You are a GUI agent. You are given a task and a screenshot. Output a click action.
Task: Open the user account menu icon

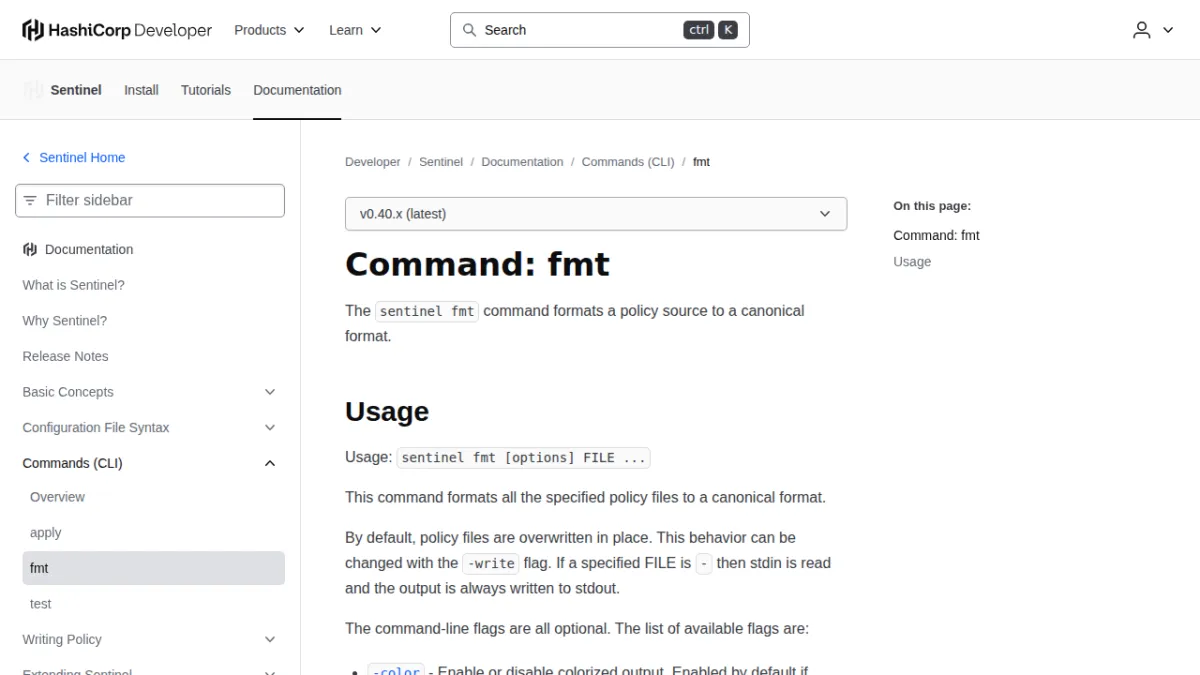1142,30
